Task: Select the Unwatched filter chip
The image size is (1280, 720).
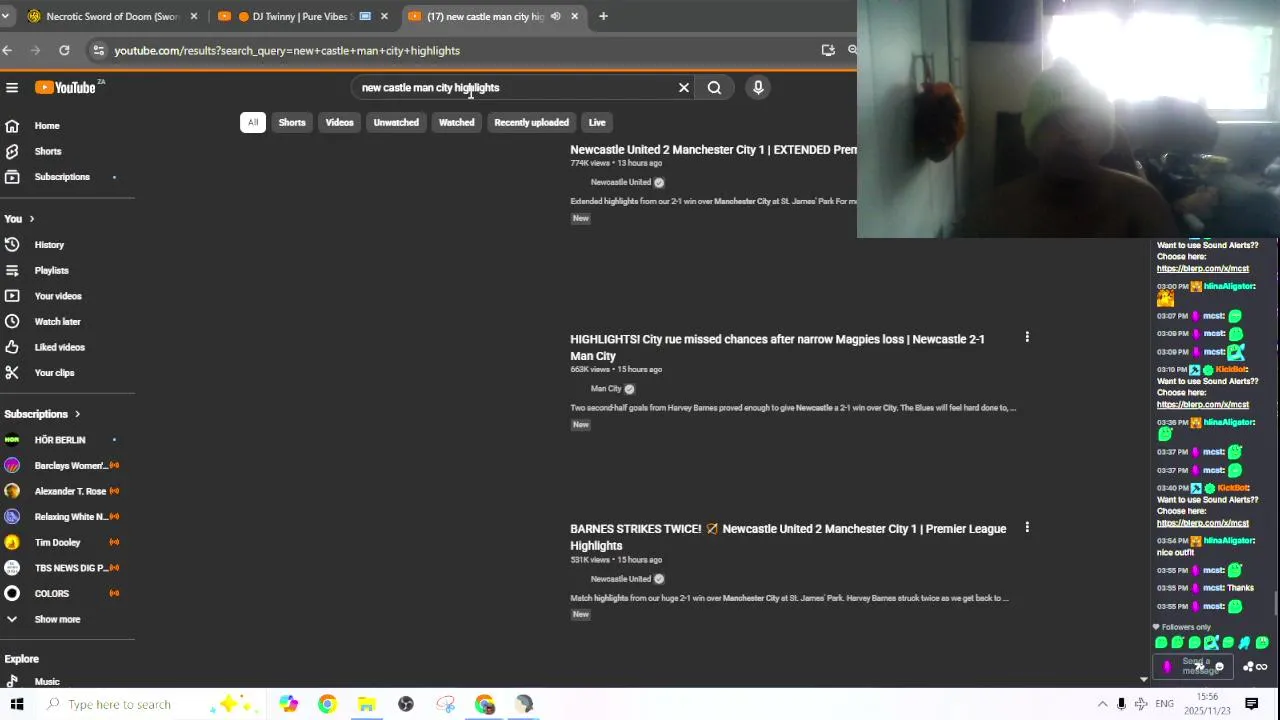Action: (x=396, y=123)
